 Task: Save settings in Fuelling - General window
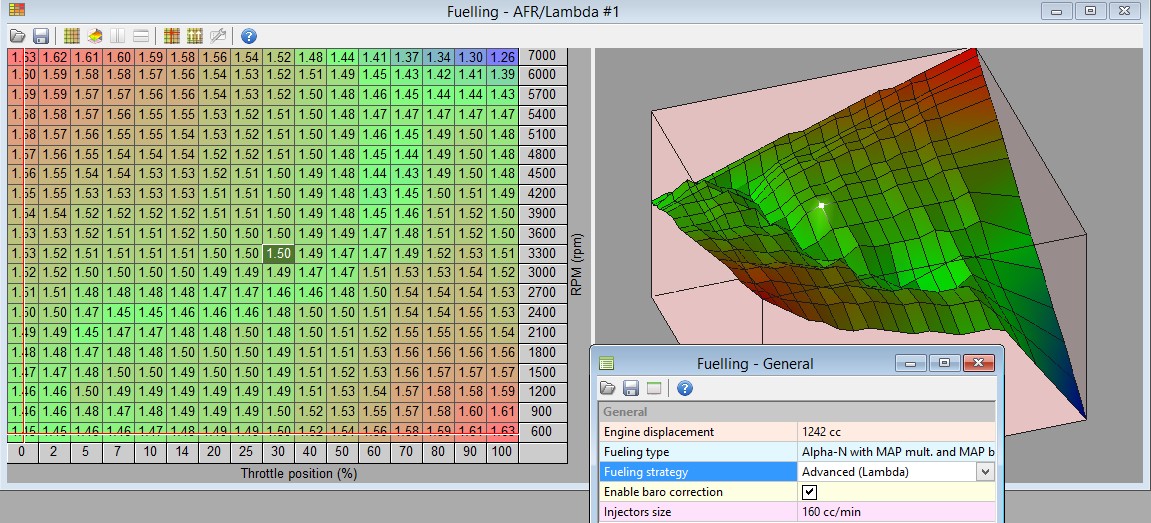pos(631,388)
